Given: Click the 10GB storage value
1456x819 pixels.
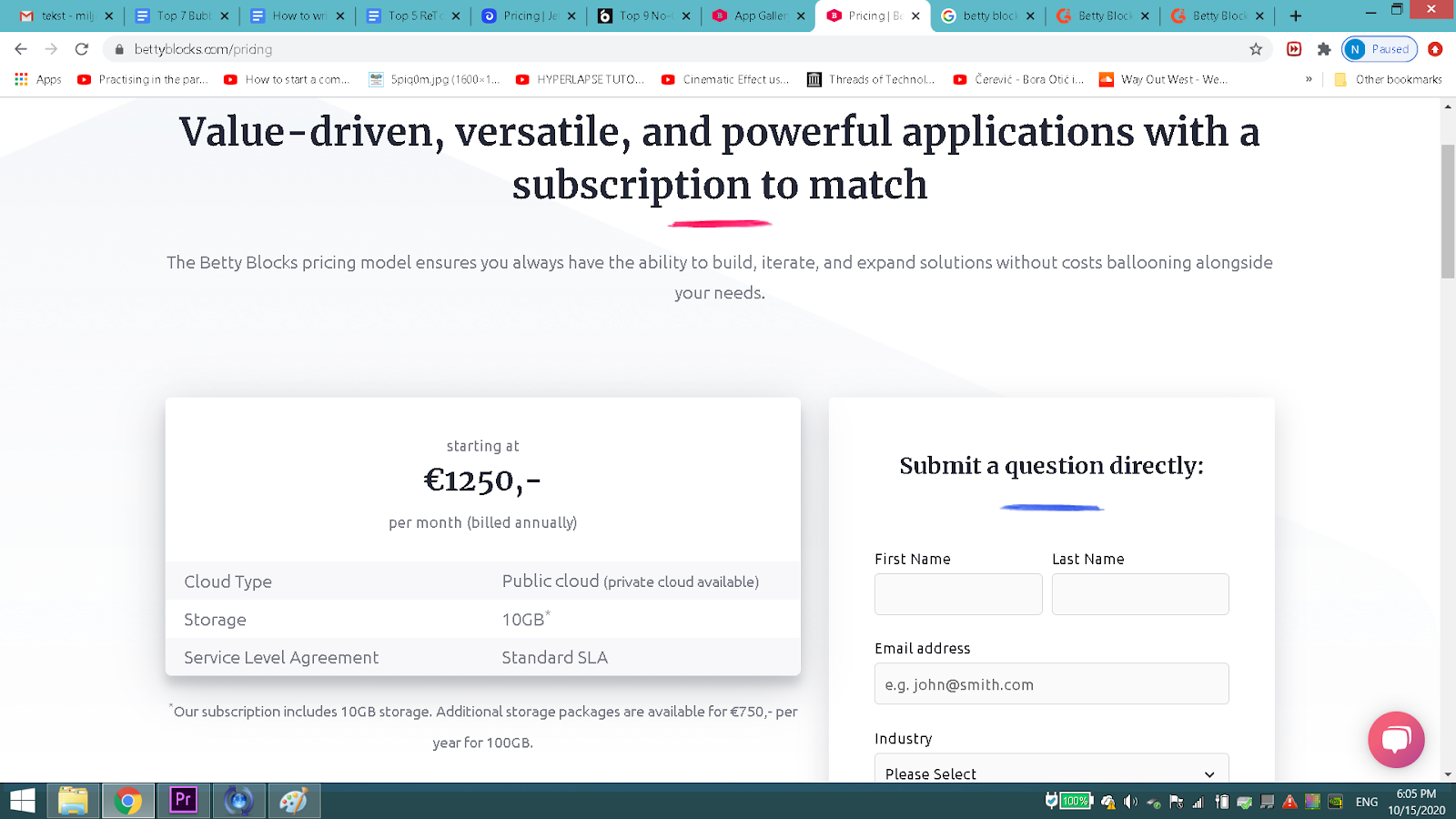Looking at the screenshot, I should [526, 619].
